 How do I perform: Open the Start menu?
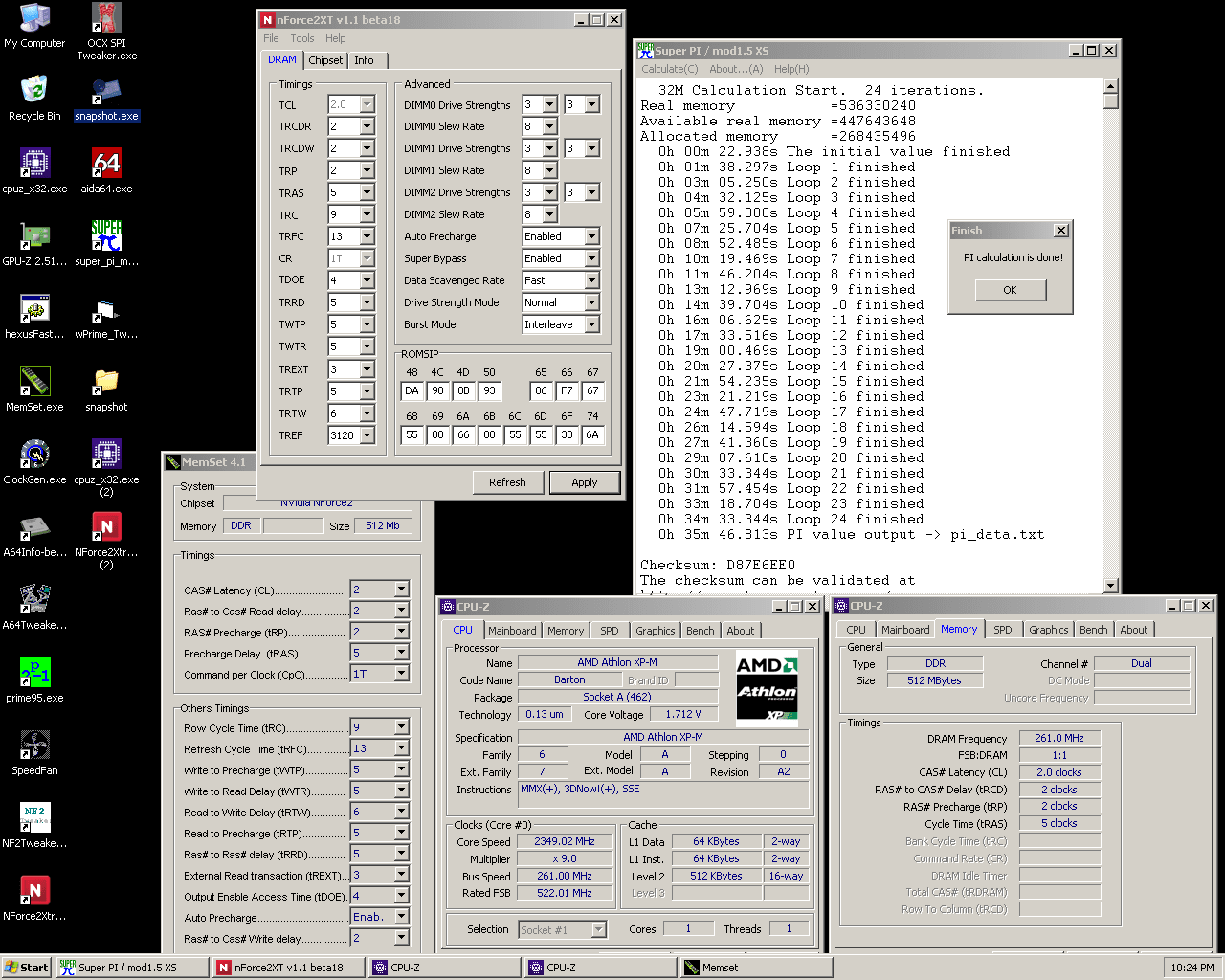pyautogui.click(x=27, y=968)
